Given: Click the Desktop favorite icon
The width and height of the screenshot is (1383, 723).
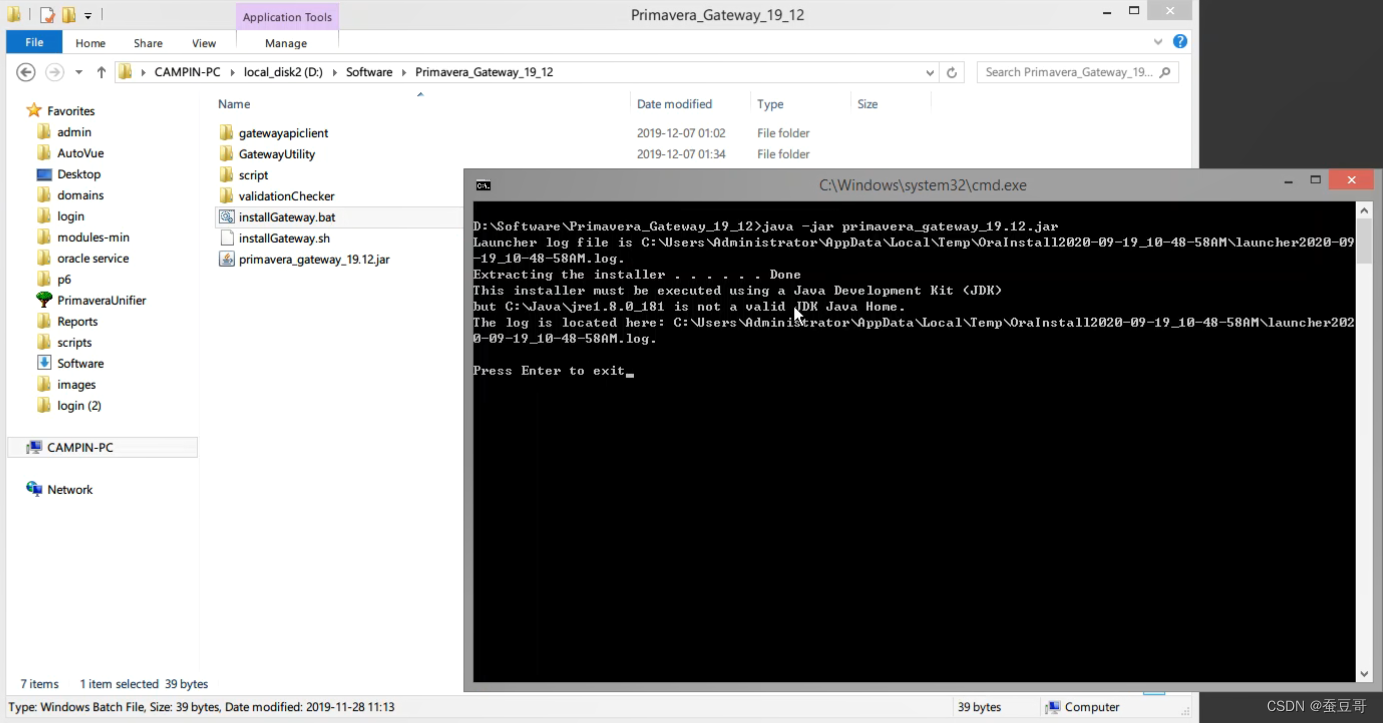Looking at the screenshot, I should pyautogui.click(x=44, y=174).
